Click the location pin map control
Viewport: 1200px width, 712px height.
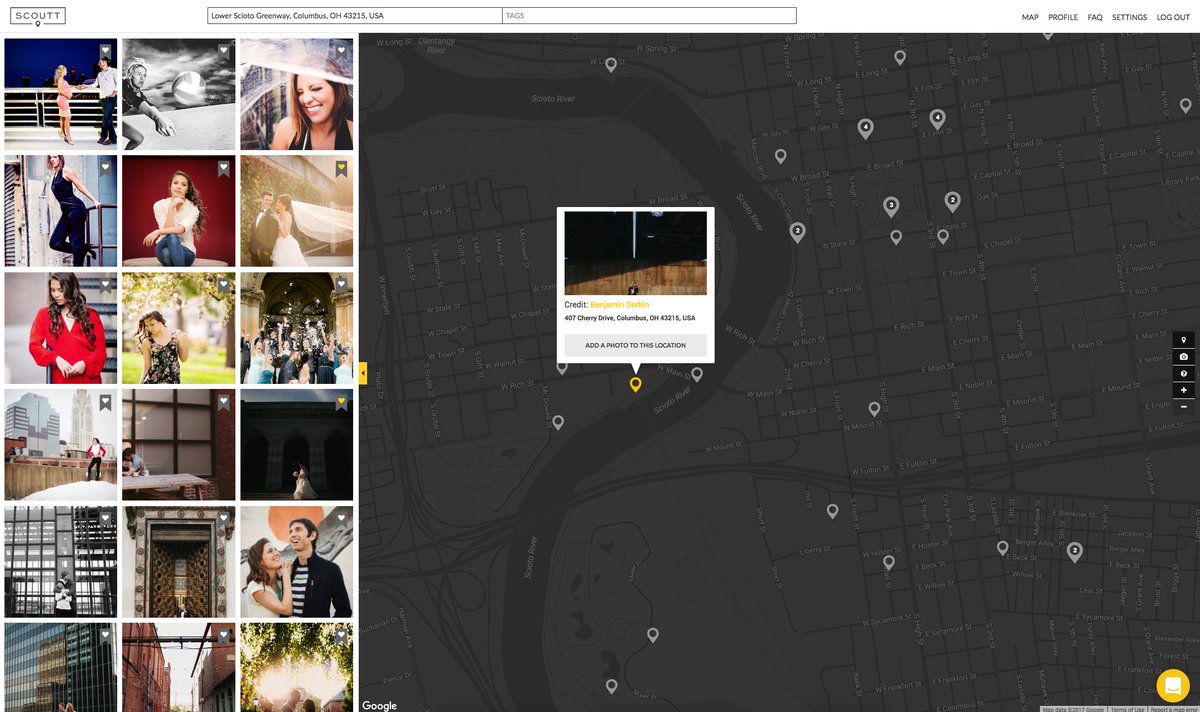(x=1184, y=340)
